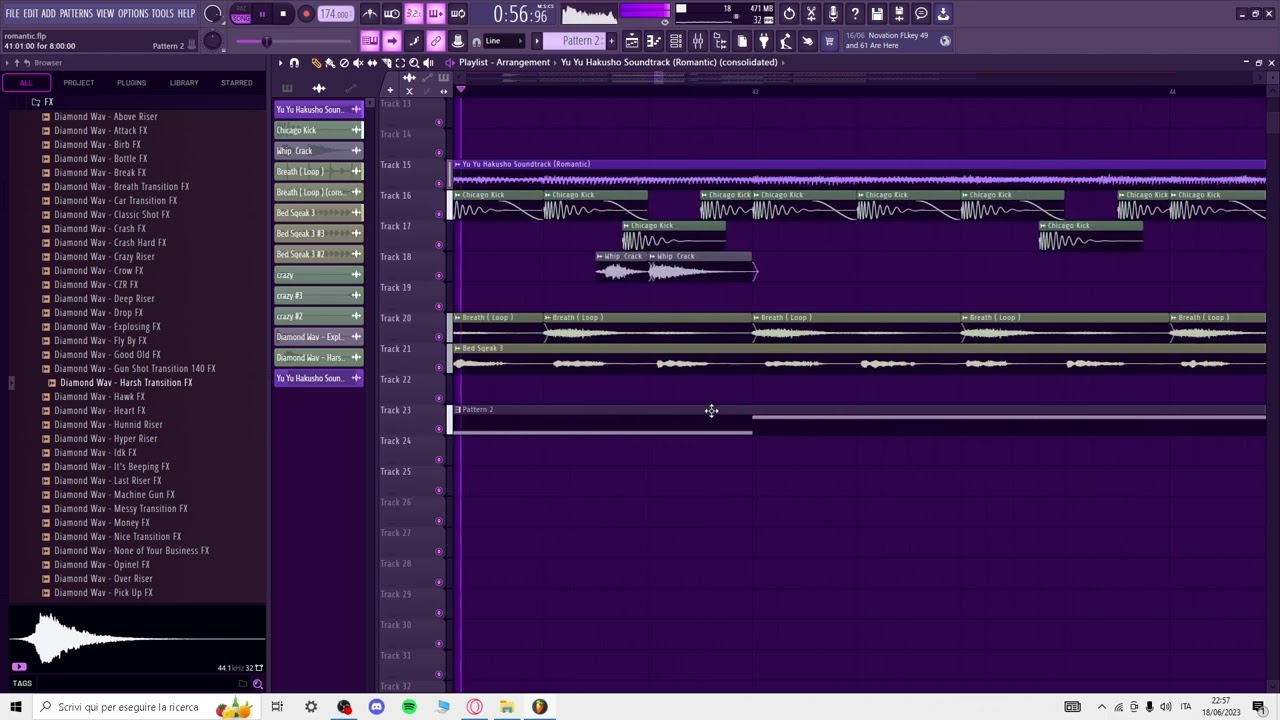Image resolution: width=1280 pixels, height=720 pixels.
Task: Open Browser options arrow
Action: coord(7,63)
